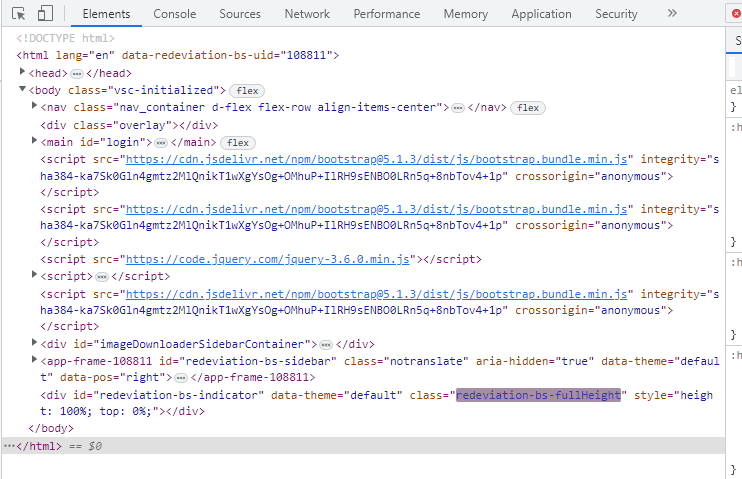Image resolution: width=742 pixels, height=479 pixels.
Task: Expand the imageDownloaderSidebarContainer div
Action: 34,342
